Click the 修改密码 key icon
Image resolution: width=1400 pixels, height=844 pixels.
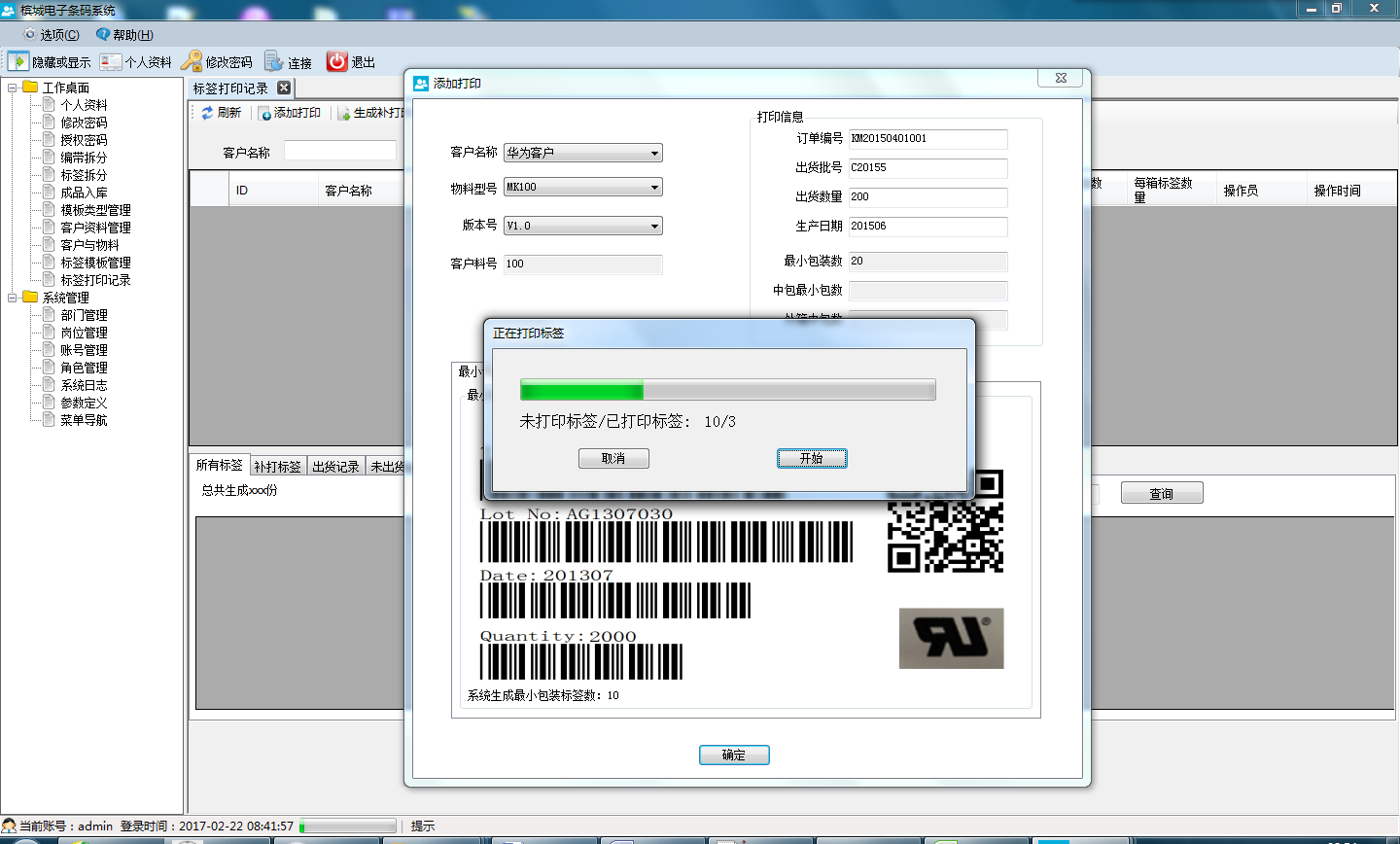coord(192,62)
